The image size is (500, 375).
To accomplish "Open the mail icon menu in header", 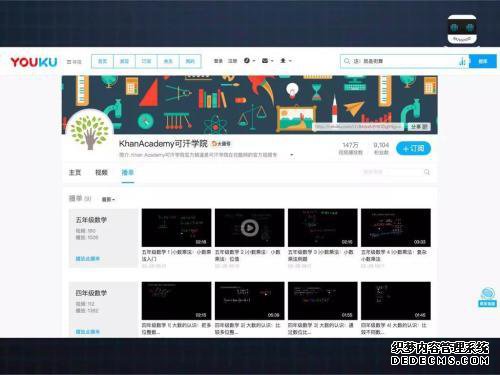I will click(x=268, y=61).
